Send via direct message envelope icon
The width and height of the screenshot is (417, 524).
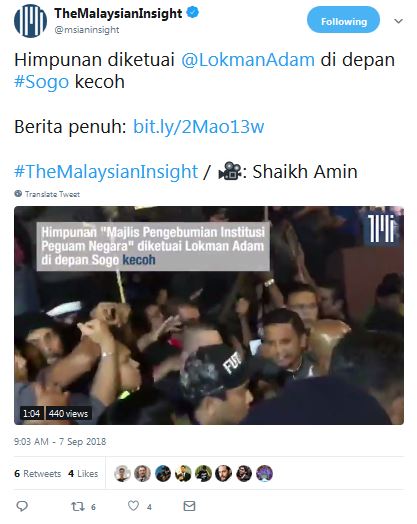[189, 506]
